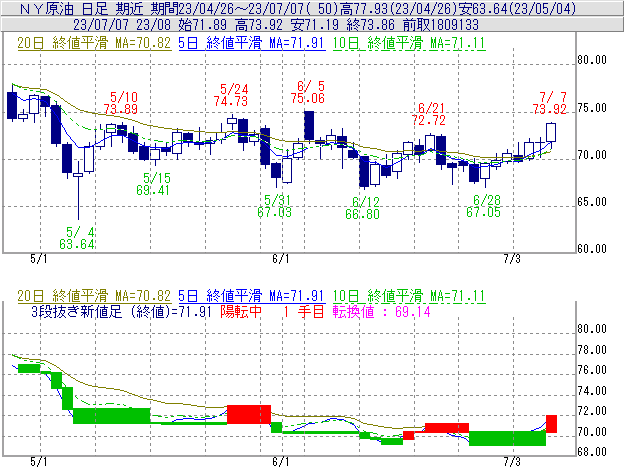The width and height of the screenshot is (624, 475).
Task: Click the long dark candle at 6/5 high
Action: click(309, 125)
